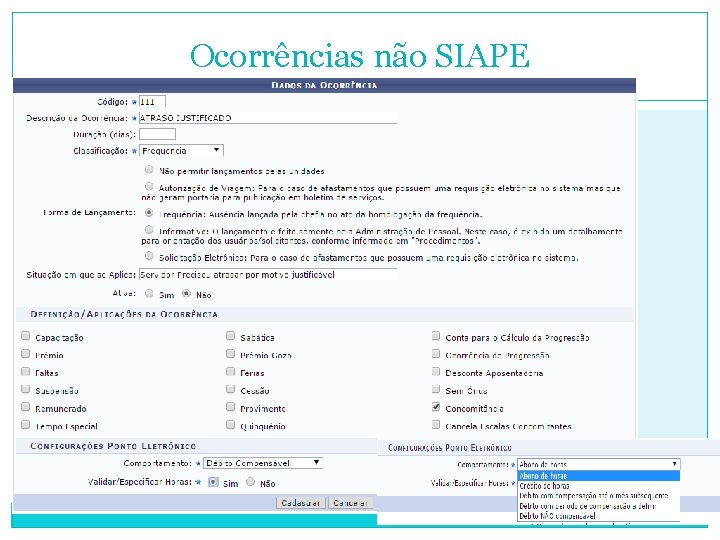Select the 'Frequência' launch form radio
The height and width of the screenshot is (540, 720).
tap(149, 213)
